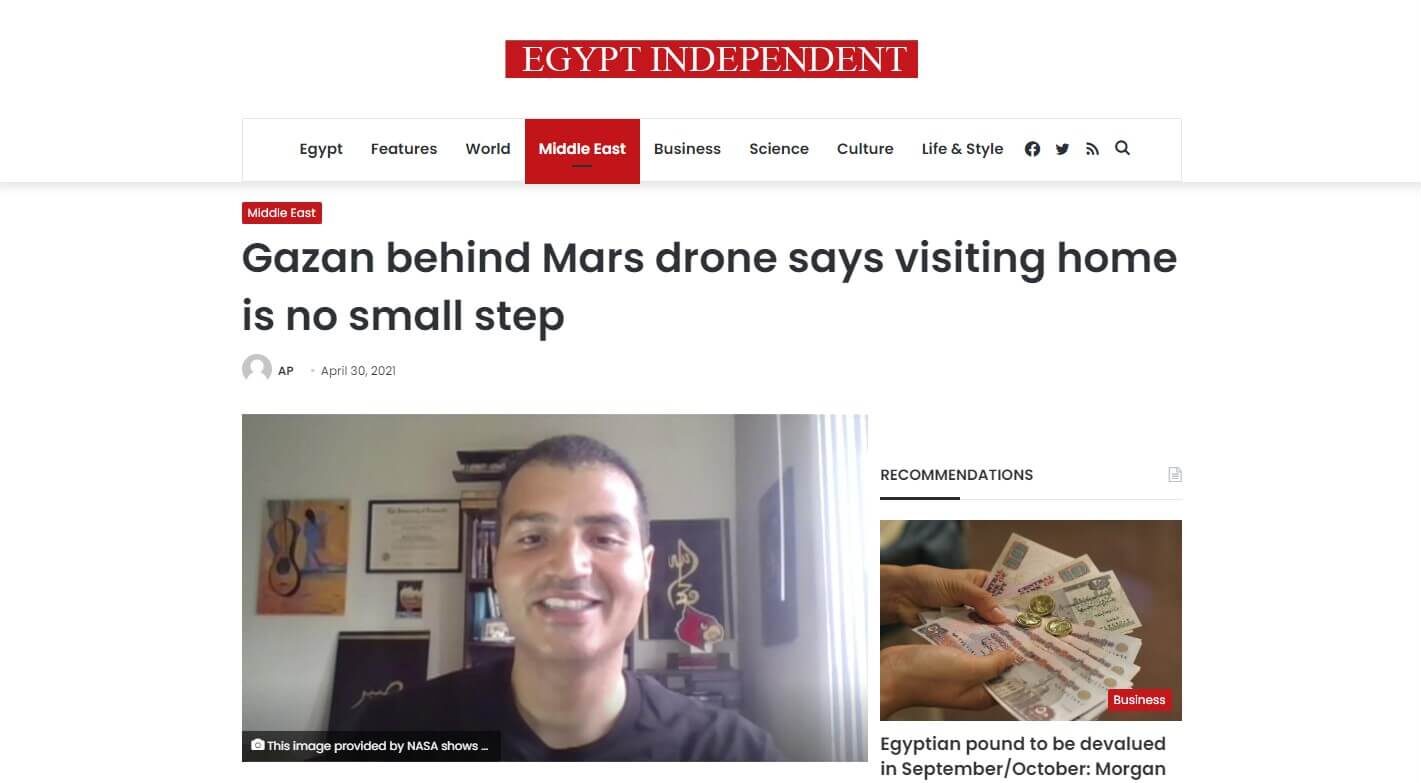Open the Egypt menu section
Screen dimensions: 1421x783
click(321, 149)
